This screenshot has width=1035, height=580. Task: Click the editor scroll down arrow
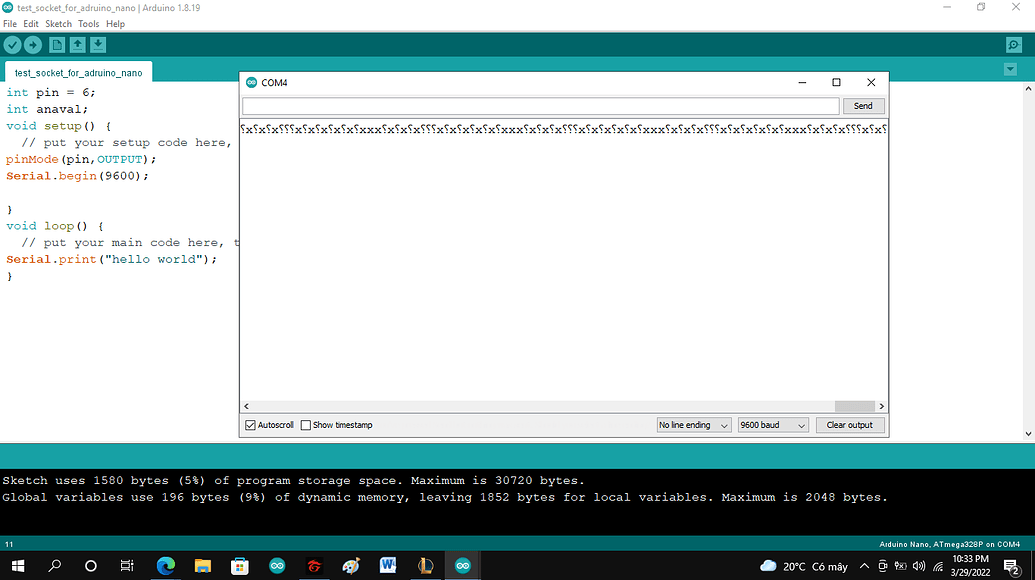point(1028,434)
